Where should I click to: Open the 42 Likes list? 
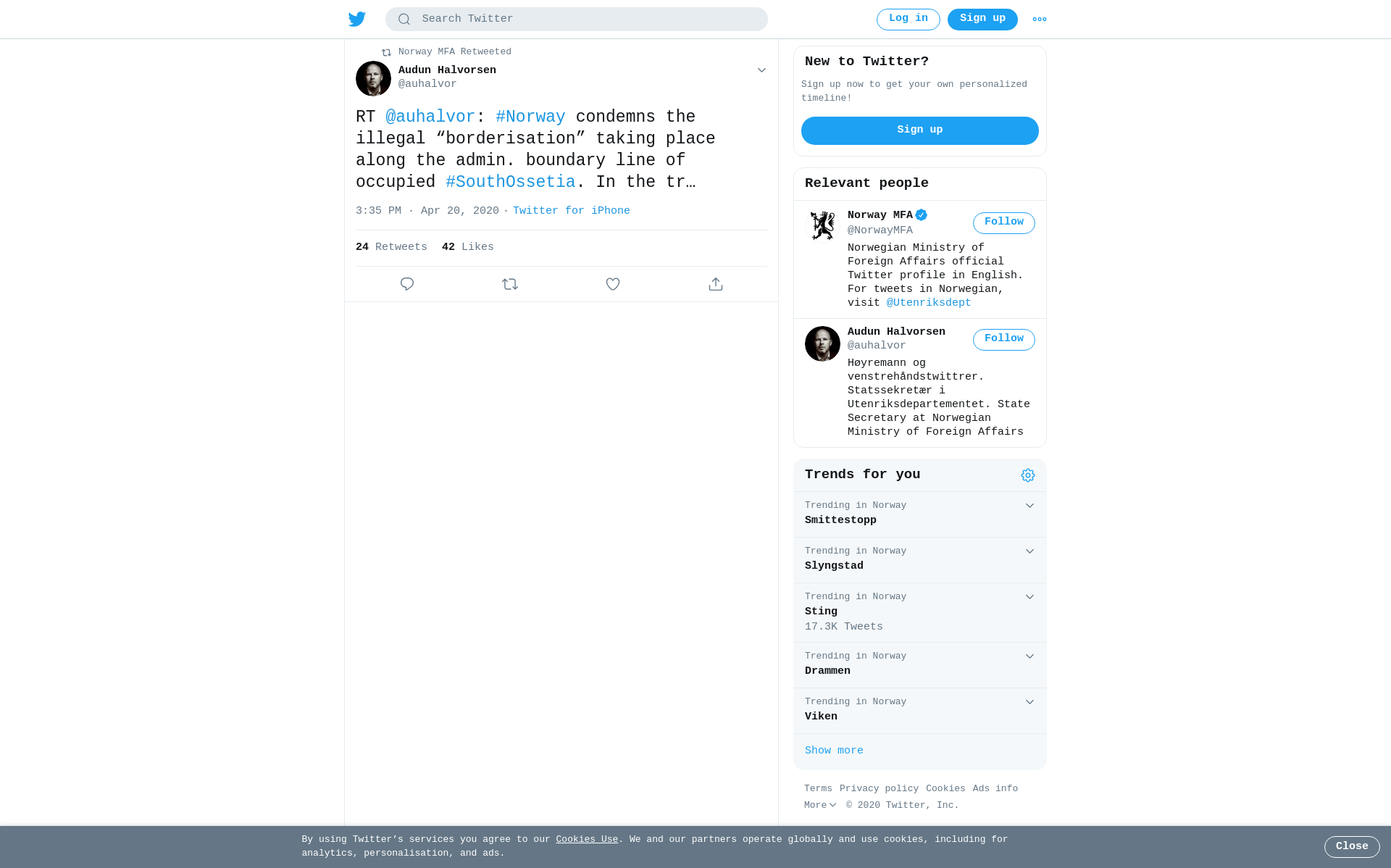[x=468, y=247]
